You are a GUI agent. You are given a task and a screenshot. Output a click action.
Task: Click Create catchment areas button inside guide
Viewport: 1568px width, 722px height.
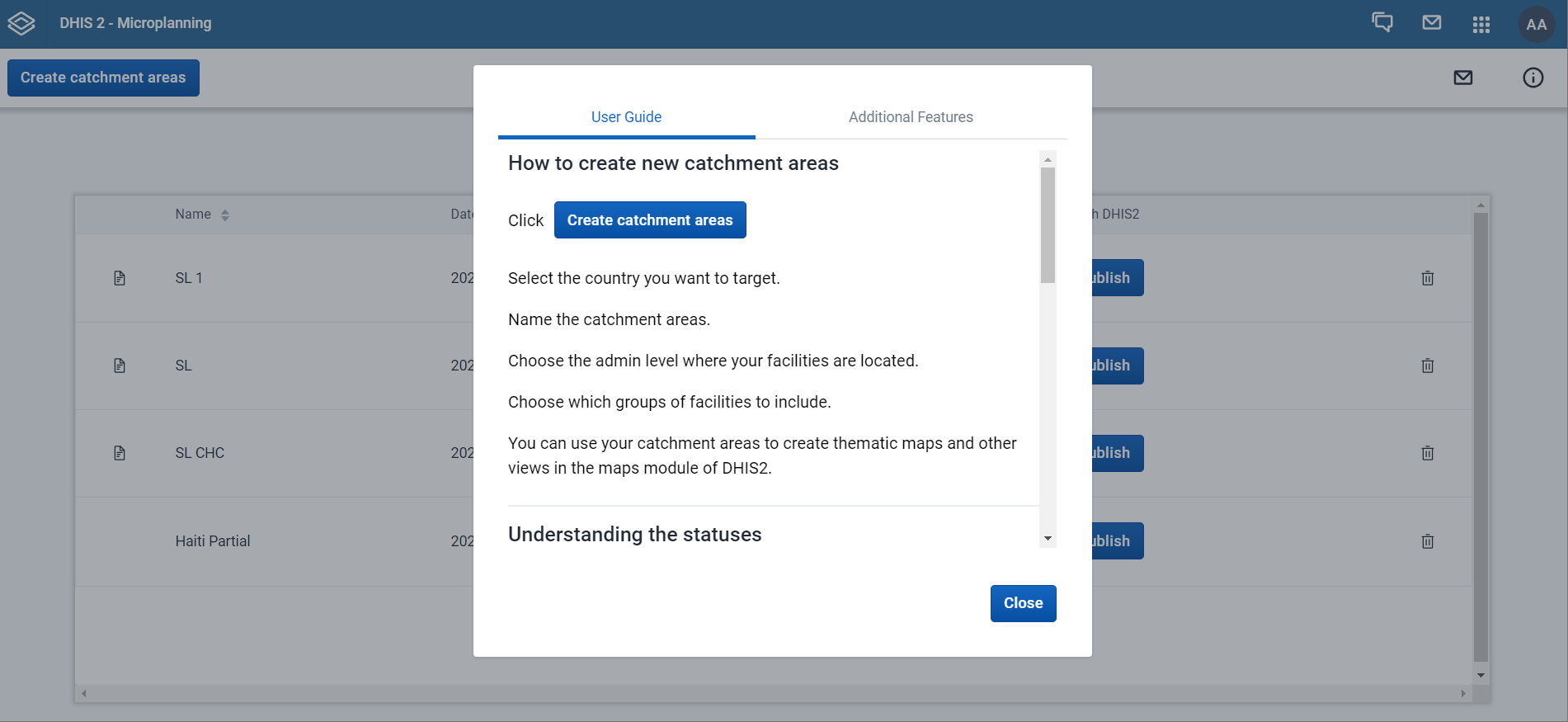pos(650,220)
